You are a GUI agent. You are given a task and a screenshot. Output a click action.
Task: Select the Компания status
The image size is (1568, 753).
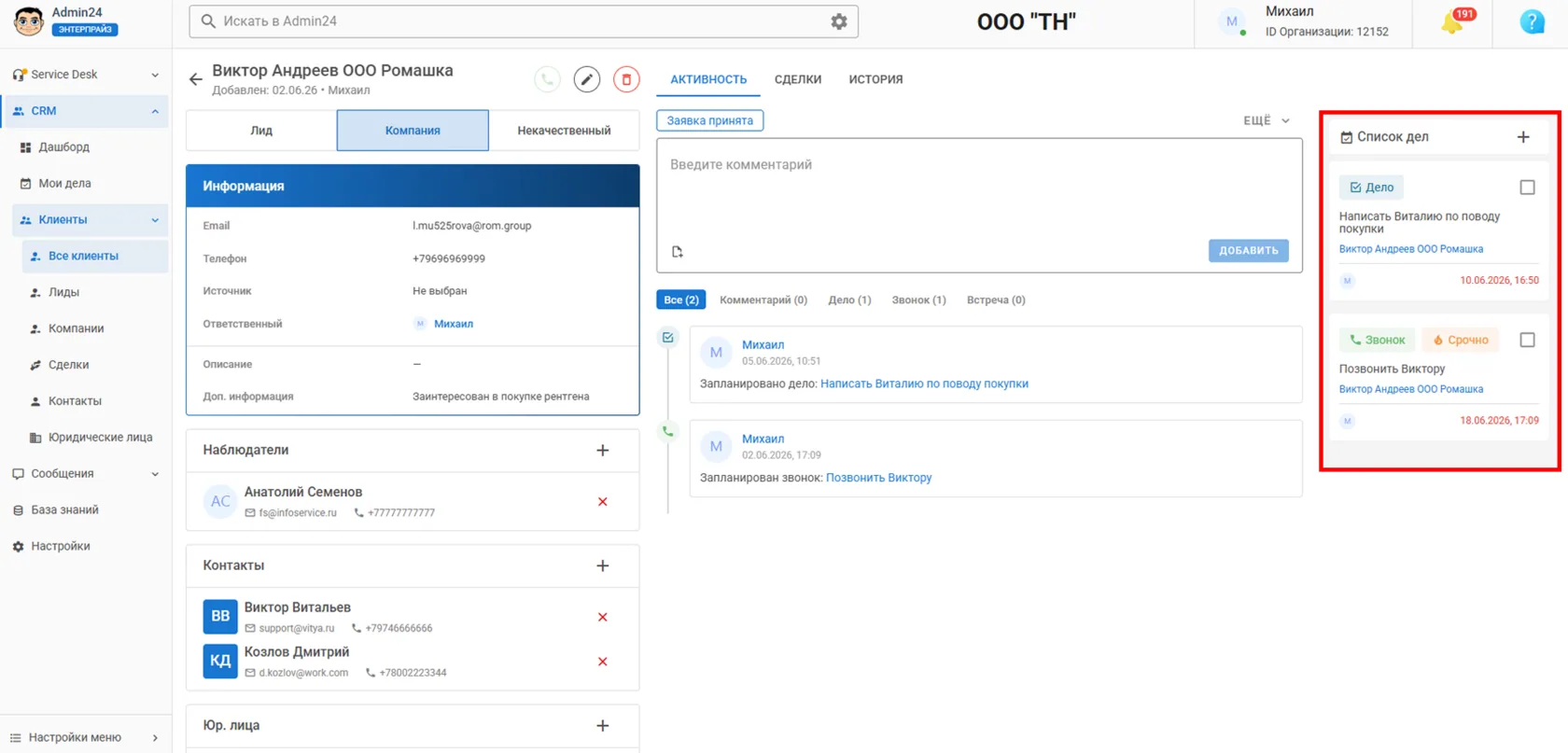(x=413, y=131)
